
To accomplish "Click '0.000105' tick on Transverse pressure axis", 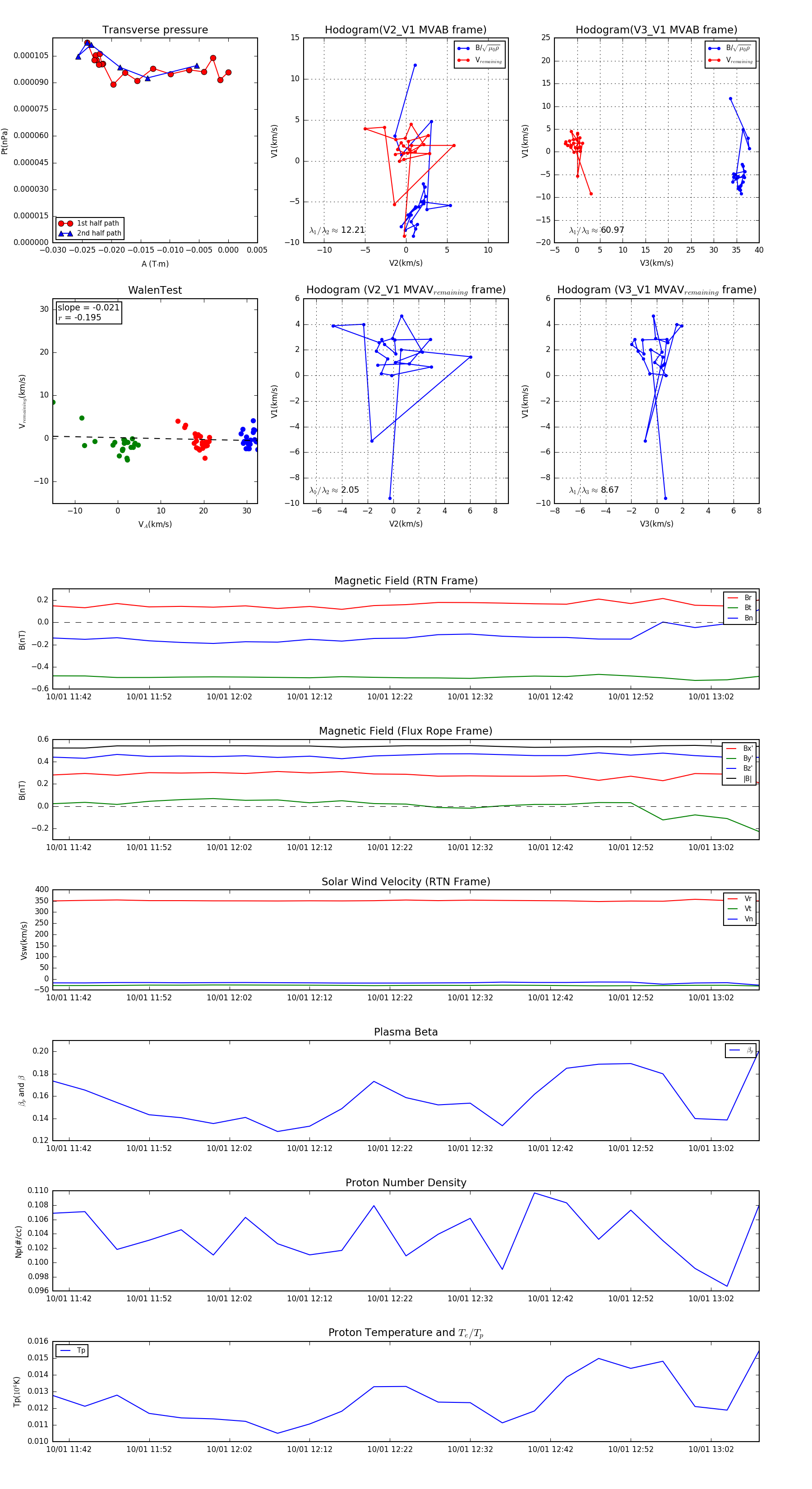I will coord(31,55).
